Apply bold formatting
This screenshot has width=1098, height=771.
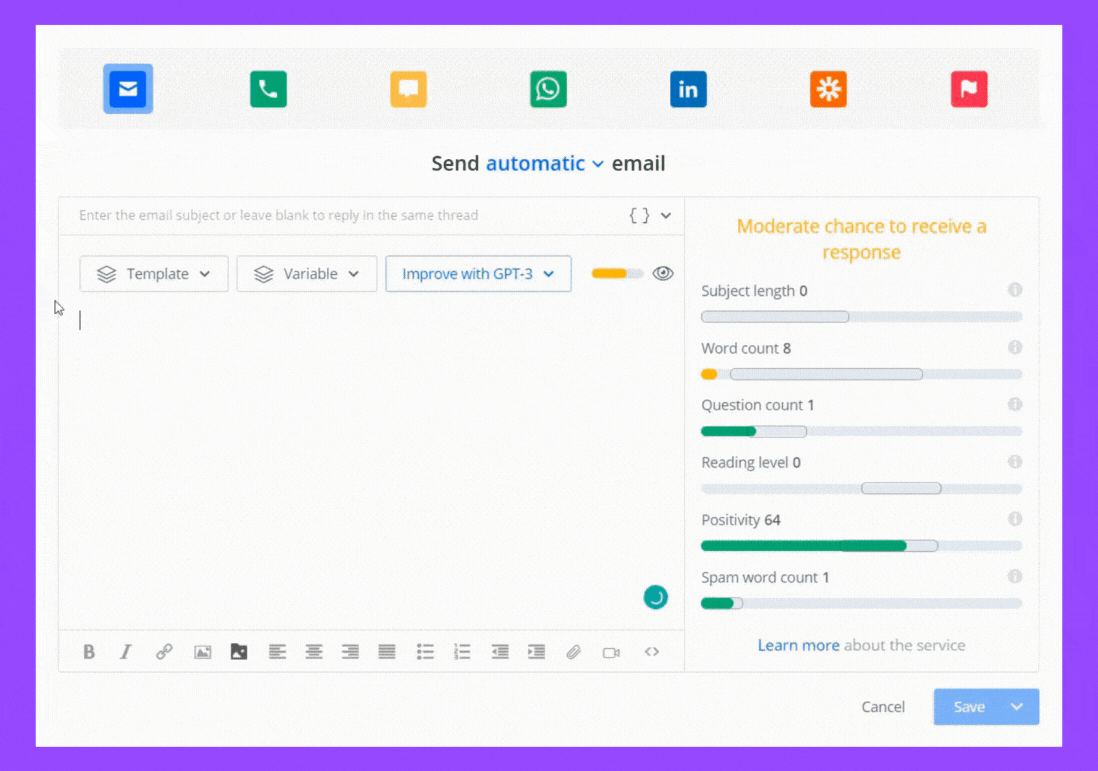pos(89,652)
